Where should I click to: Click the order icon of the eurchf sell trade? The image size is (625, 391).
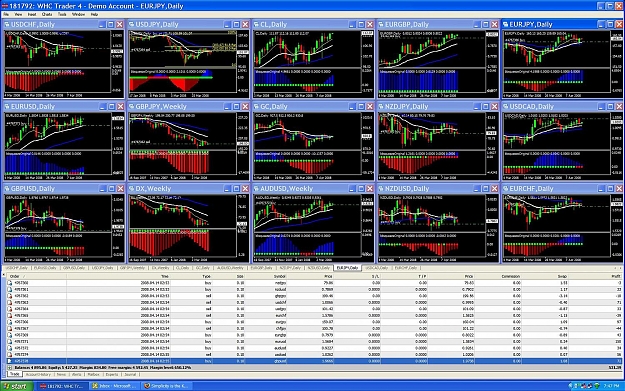tap(10, 316)
